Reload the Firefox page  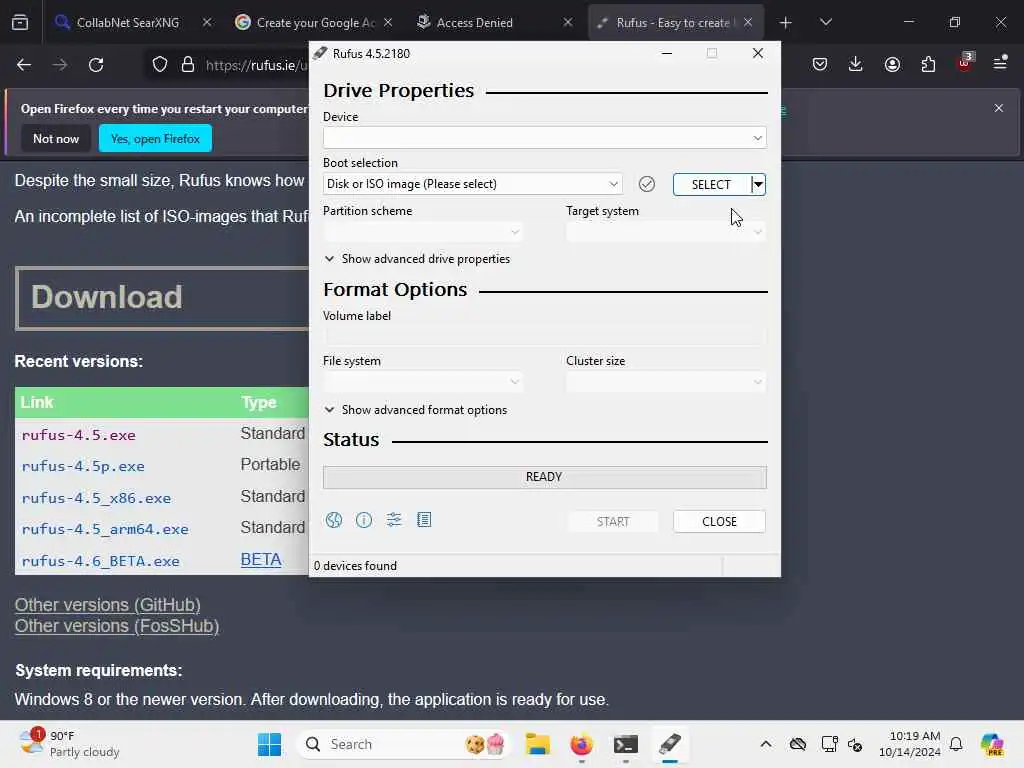click(x=96, y=65)
